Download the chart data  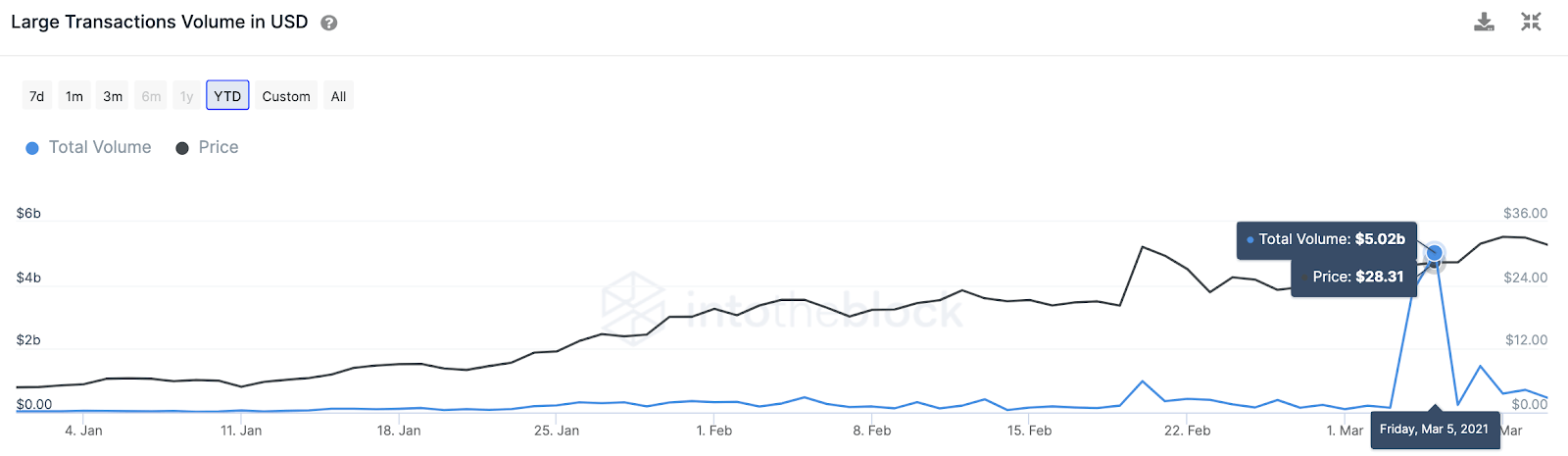(1485, 22)
